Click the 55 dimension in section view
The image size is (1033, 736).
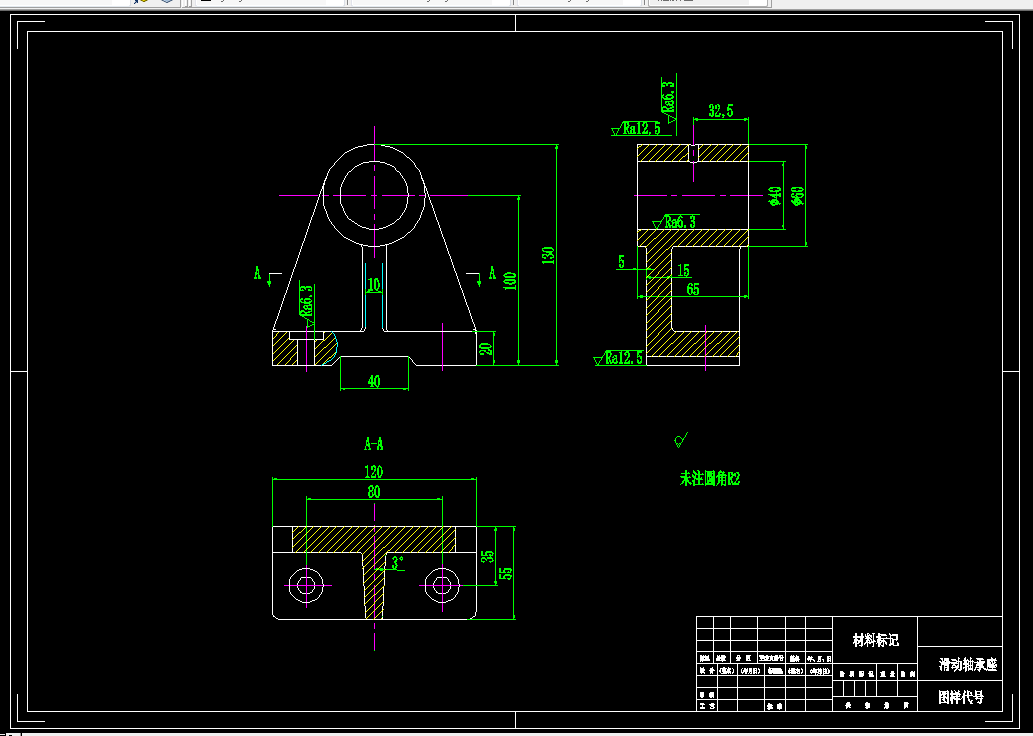coord(506,573)
